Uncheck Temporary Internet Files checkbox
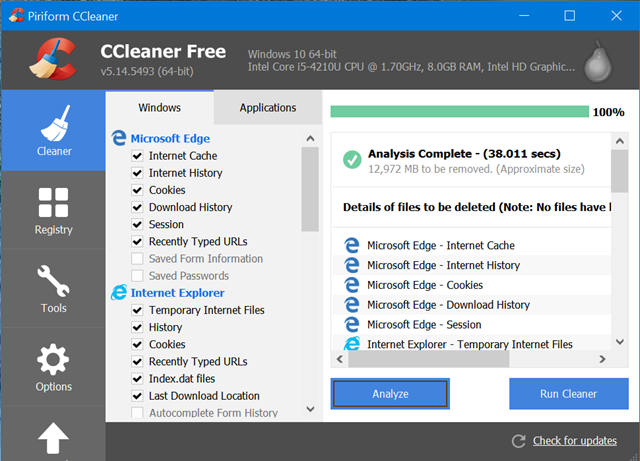The width and height of the screenshot is (640, 461). tap(137, 310)
